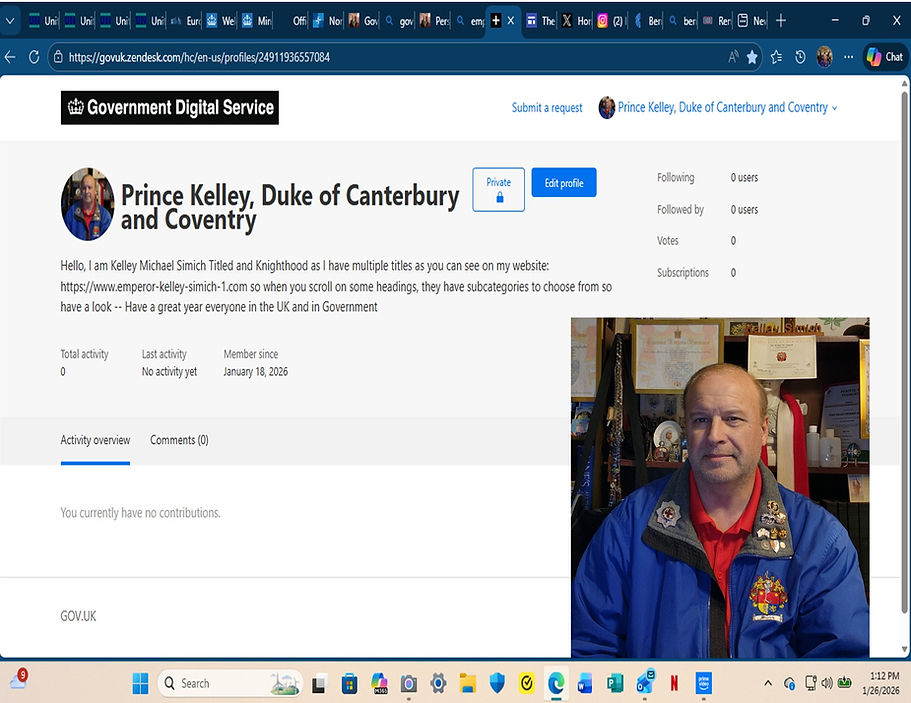Switch to the 'gov' search tab
911x703 pixels.
(x=399, y=21)
